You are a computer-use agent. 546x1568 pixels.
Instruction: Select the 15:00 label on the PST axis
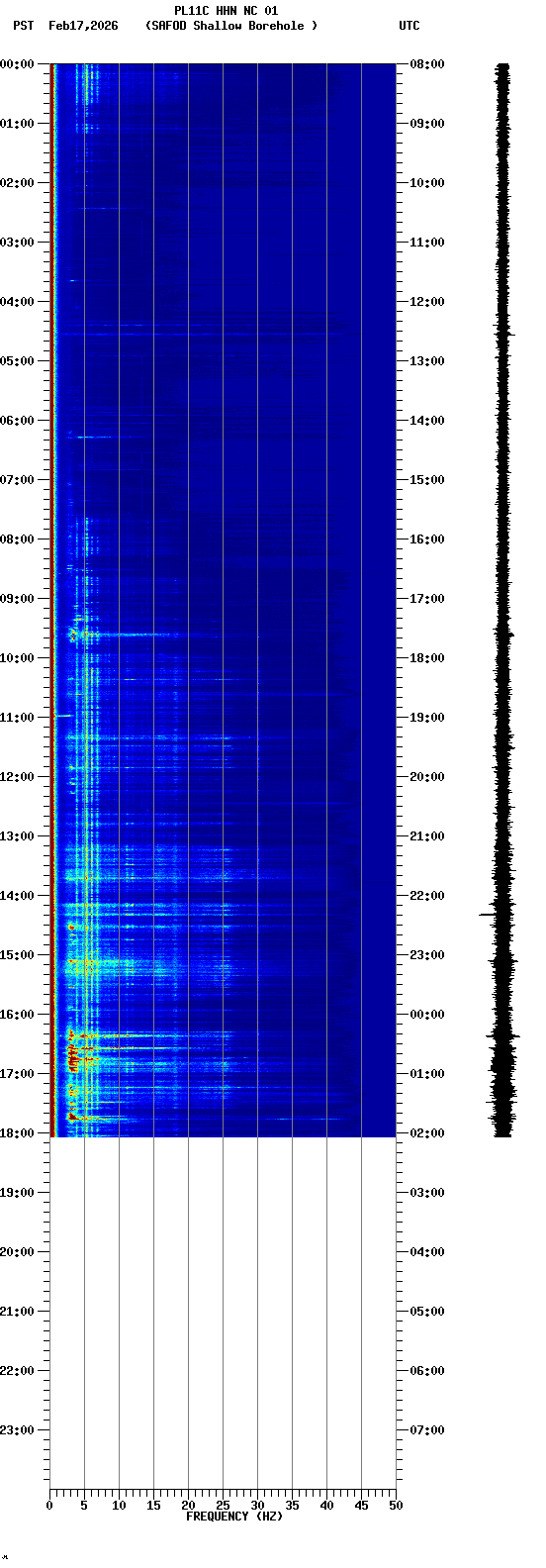19,955
